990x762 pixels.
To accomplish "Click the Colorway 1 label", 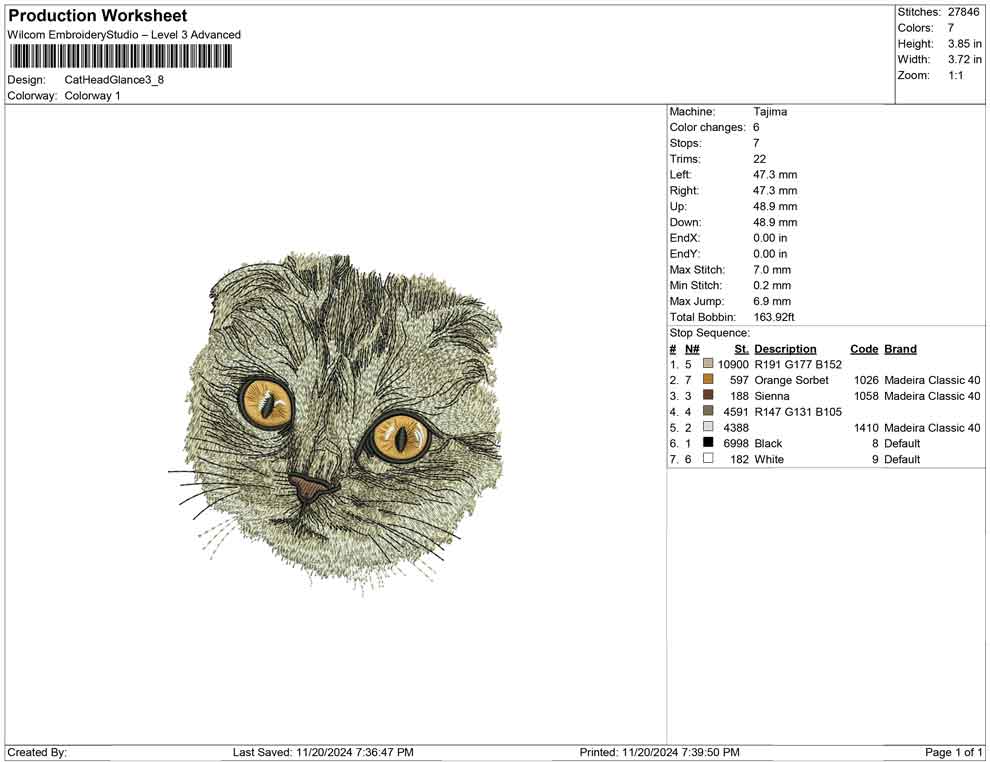I will [x=92, y=95].
